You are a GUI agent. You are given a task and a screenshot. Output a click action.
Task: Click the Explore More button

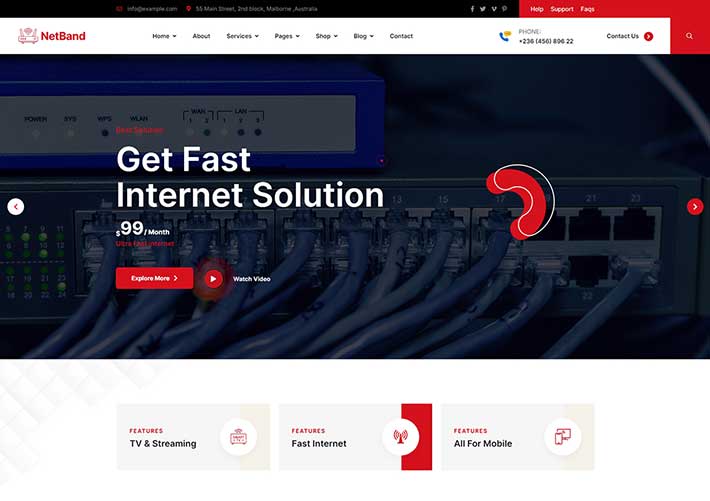coord(154,278)
